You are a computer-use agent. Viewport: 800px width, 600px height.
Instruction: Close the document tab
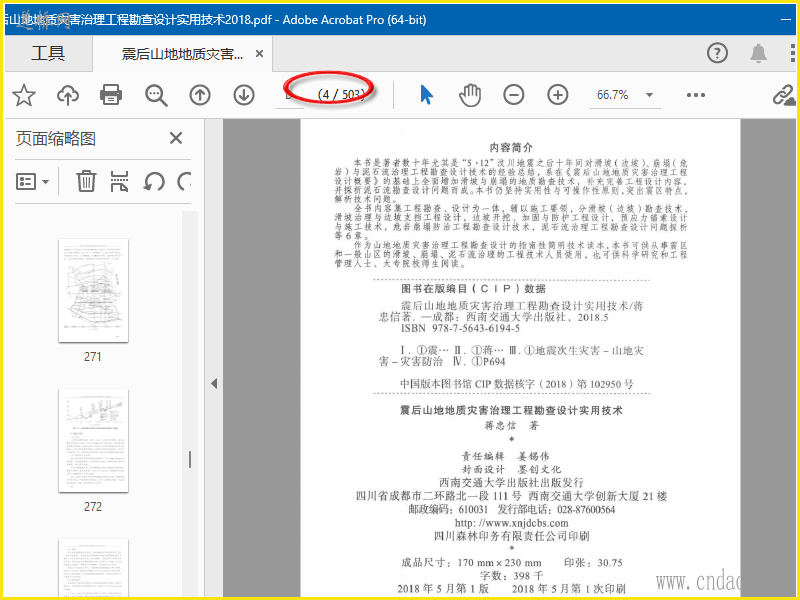click(x=259, y=54)
